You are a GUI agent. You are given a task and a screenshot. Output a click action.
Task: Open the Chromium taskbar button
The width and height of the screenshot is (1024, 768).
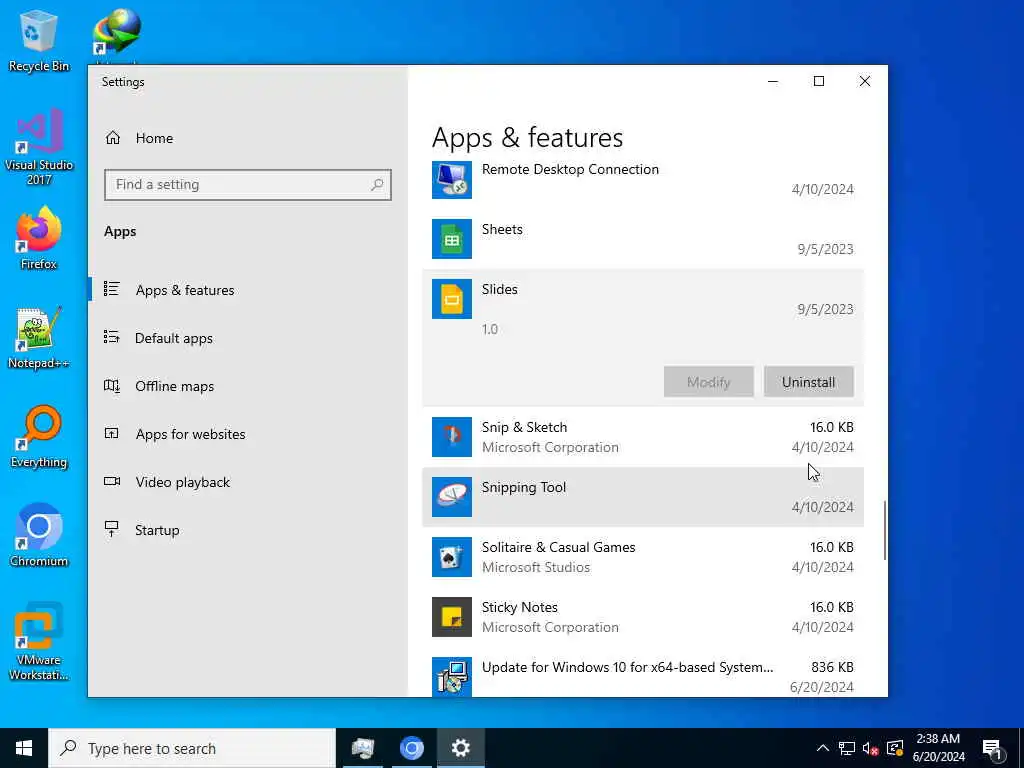click(x=411, y=748)
